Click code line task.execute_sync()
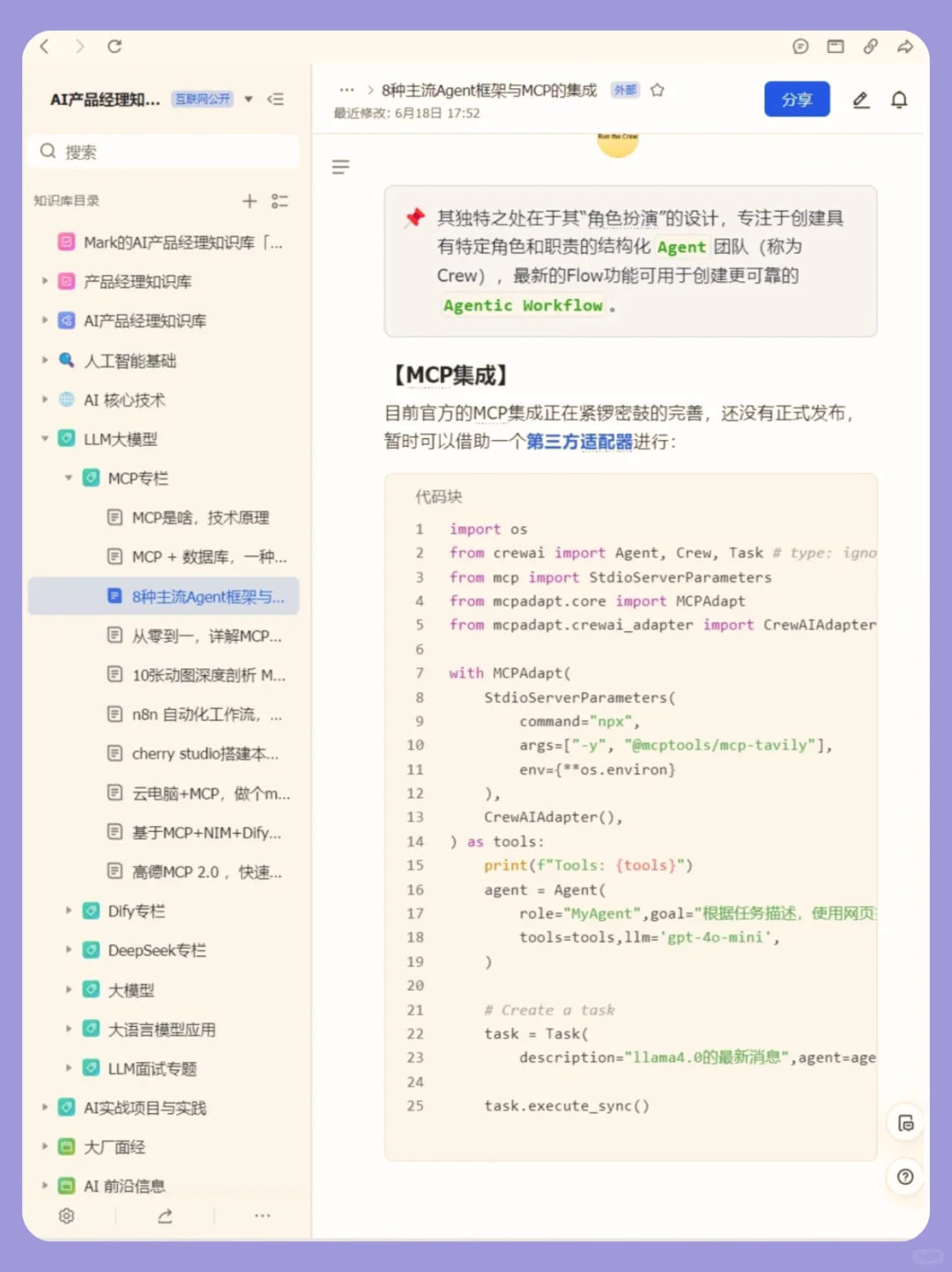Viewport: 952px width, 1272px height. tap(567, 1105)
